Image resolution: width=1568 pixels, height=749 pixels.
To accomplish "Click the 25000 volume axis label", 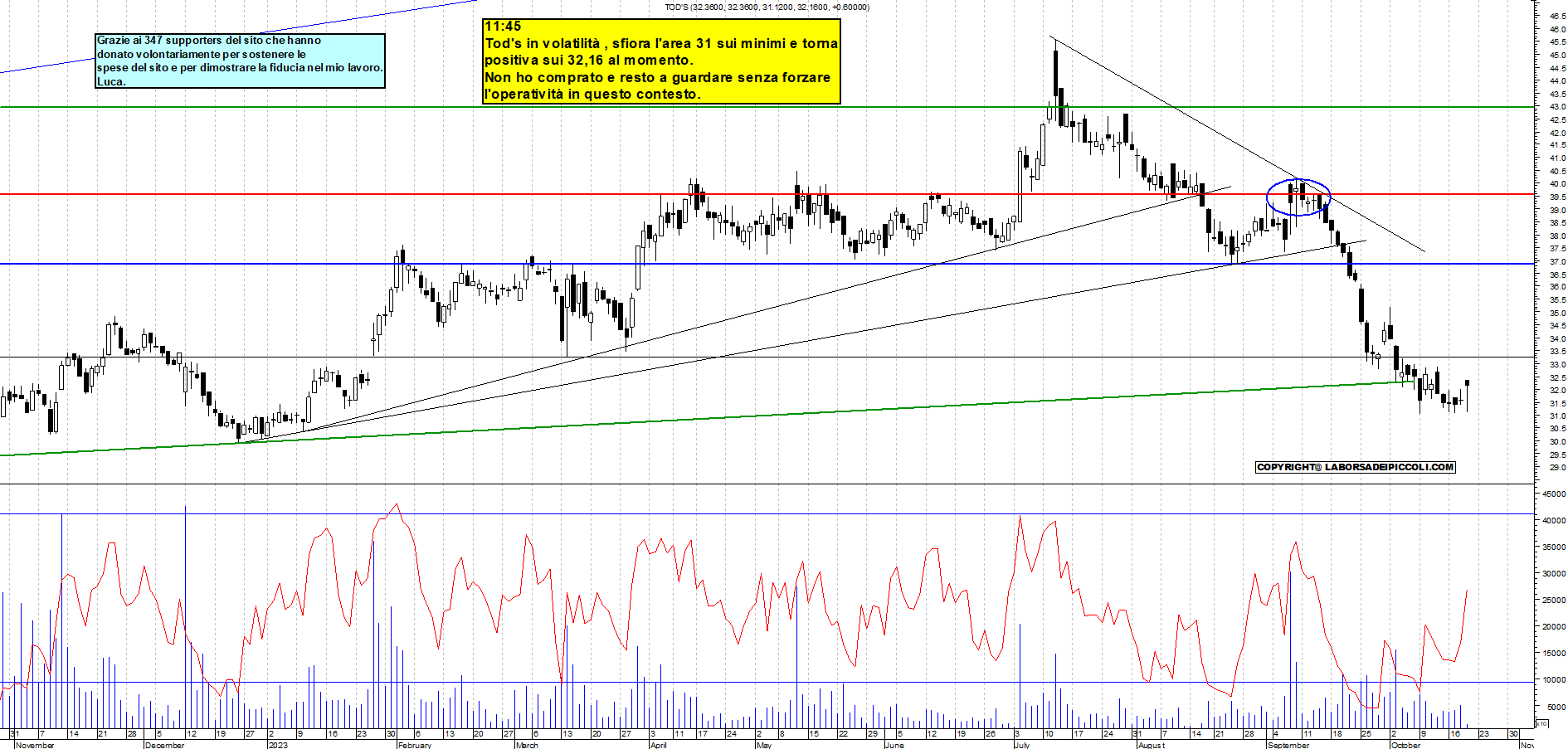I will [x=1554, y=600].
